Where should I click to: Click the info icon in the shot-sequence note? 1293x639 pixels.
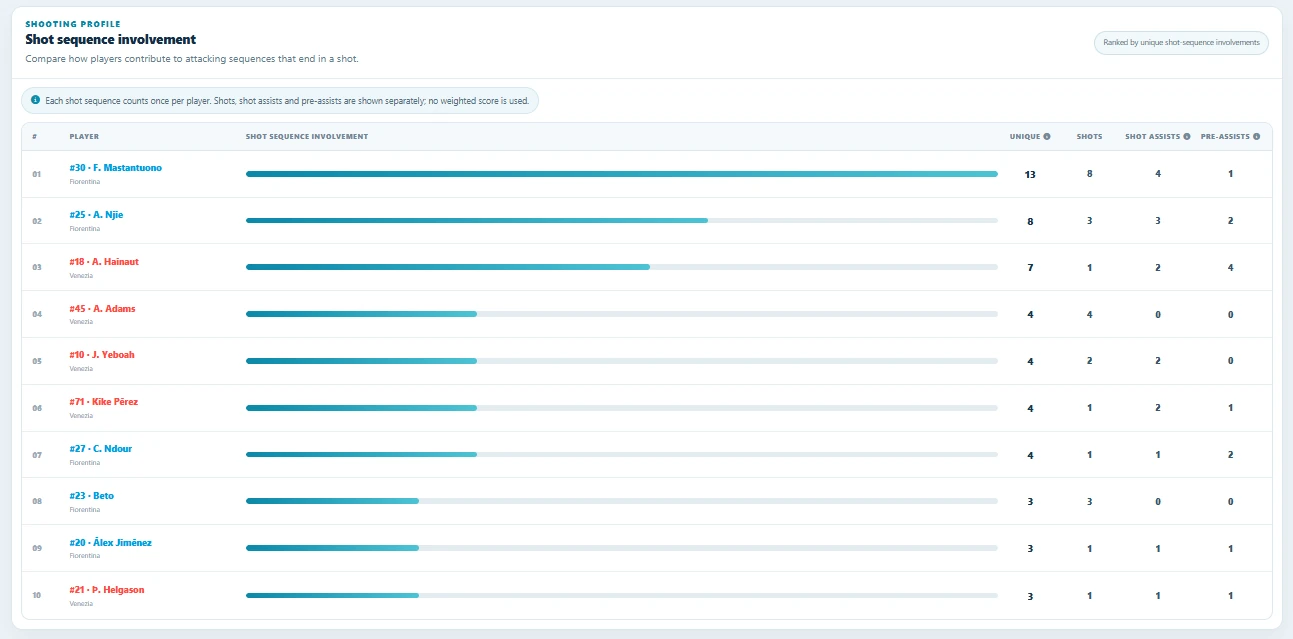click(36, 100)
